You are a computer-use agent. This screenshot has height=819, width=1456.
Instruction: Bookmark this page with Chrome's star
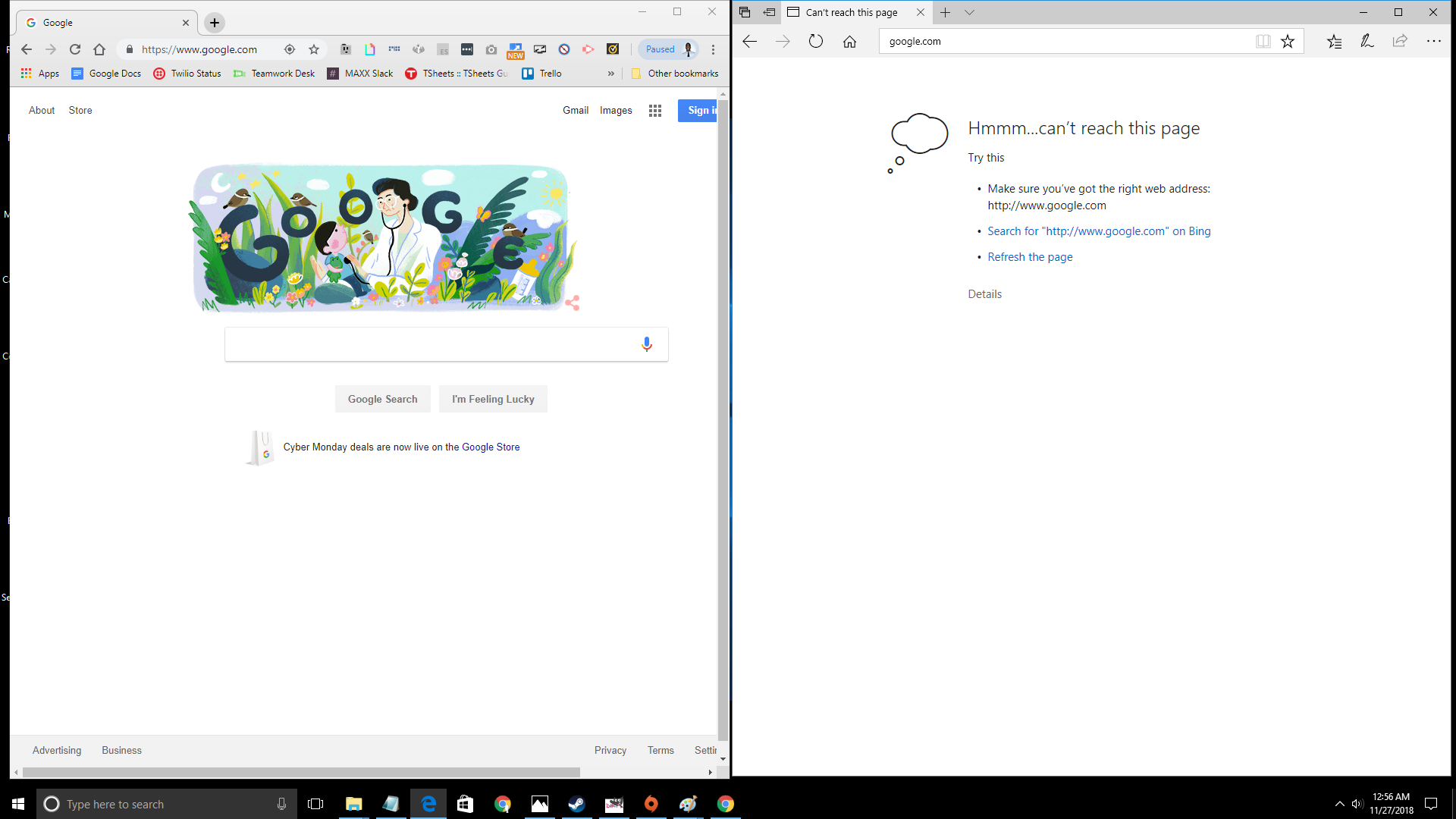point(314,49)
